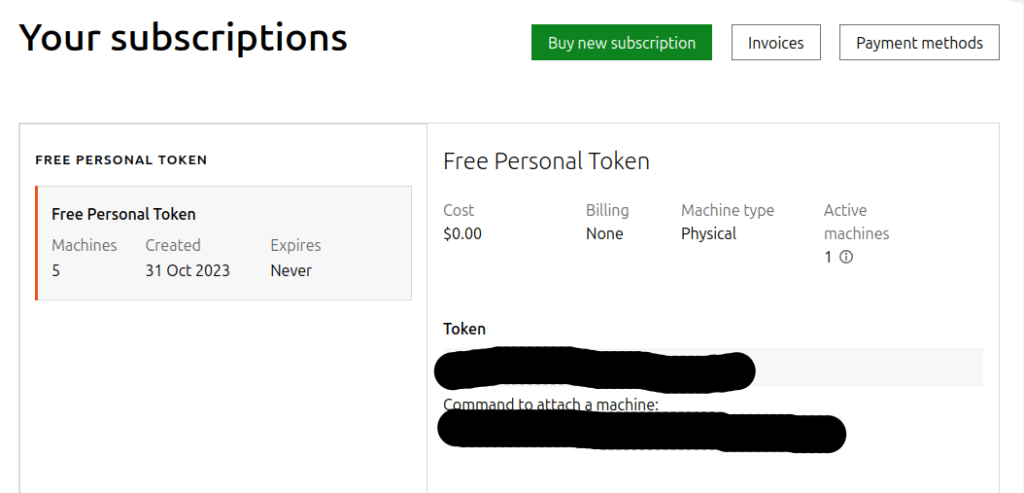Screen dimensions: 1024x493
Task: Click the $0.00 cost value
Action: coord(462,234)
